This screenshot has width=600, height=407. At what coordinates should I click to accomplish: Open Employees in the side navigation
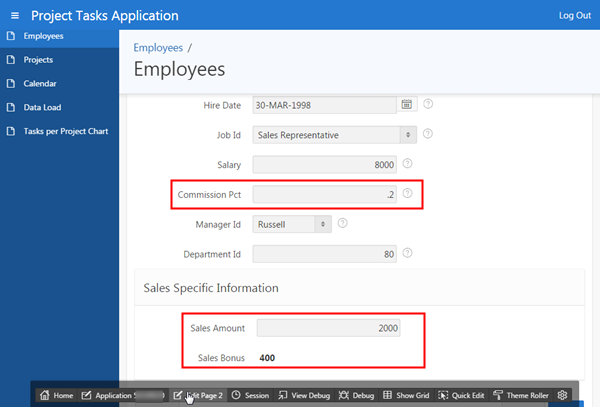click(43, 36)
